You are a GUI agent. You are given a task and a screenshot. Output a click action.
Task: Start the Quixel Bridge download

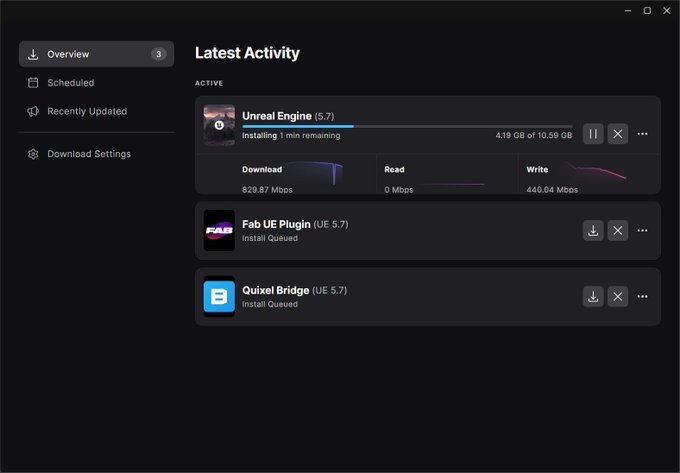(x=593, y=297)
